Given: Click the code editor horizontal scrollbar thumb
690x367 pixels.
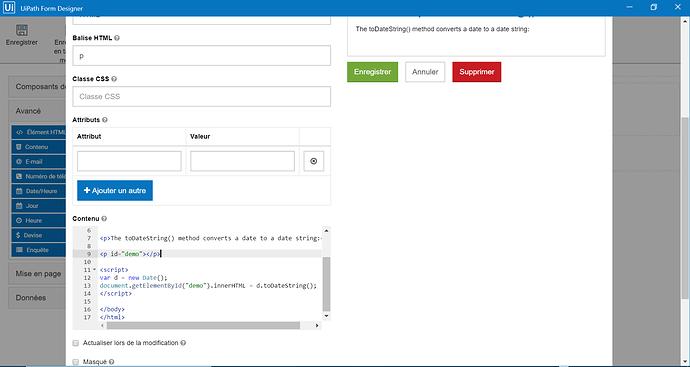Looking at the screenshot, I should pos(203,326).
